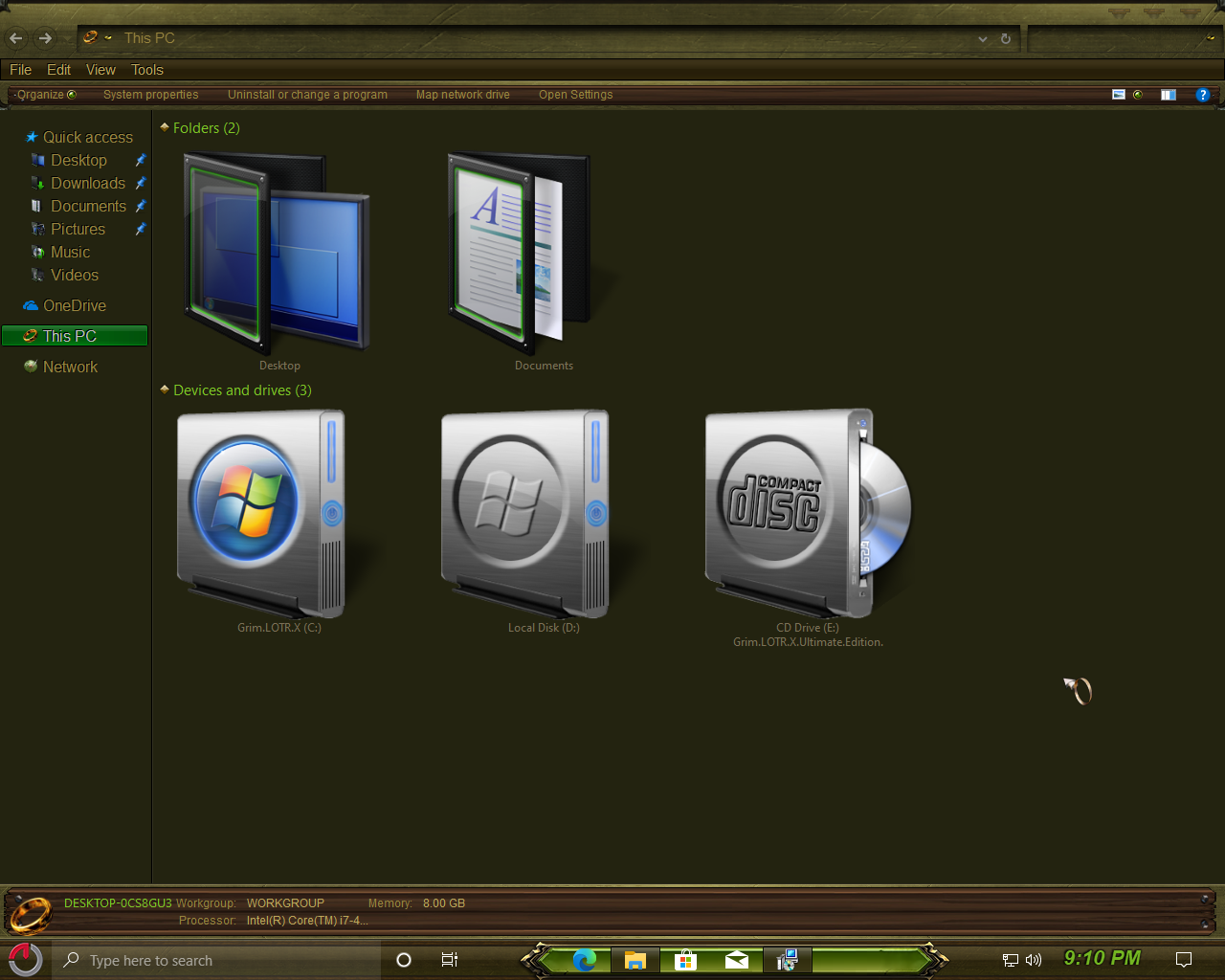Select OneDrive in navigation pane
Image resolution: width=1225 pixels, height=980 pixels.
75,305
